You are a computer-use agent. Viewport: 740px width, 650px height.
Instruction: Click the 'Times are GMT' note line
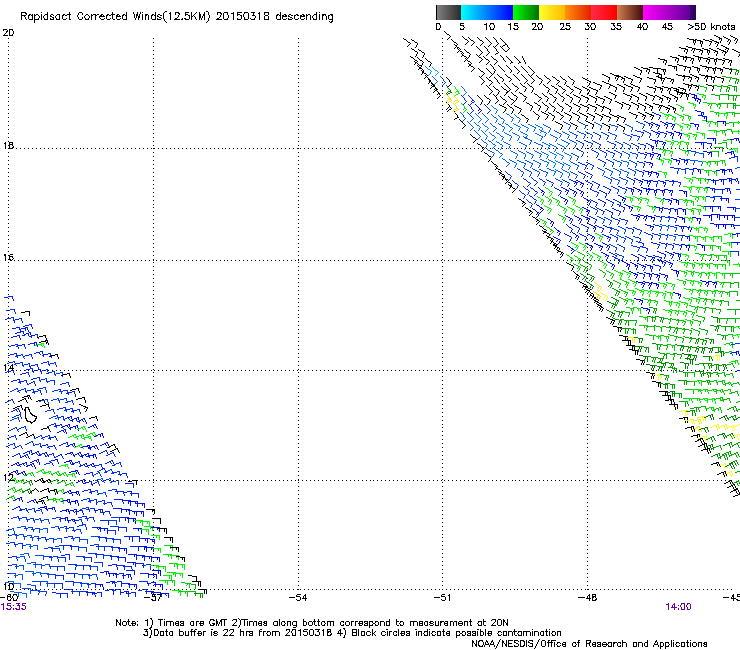(x=311, y=623)
